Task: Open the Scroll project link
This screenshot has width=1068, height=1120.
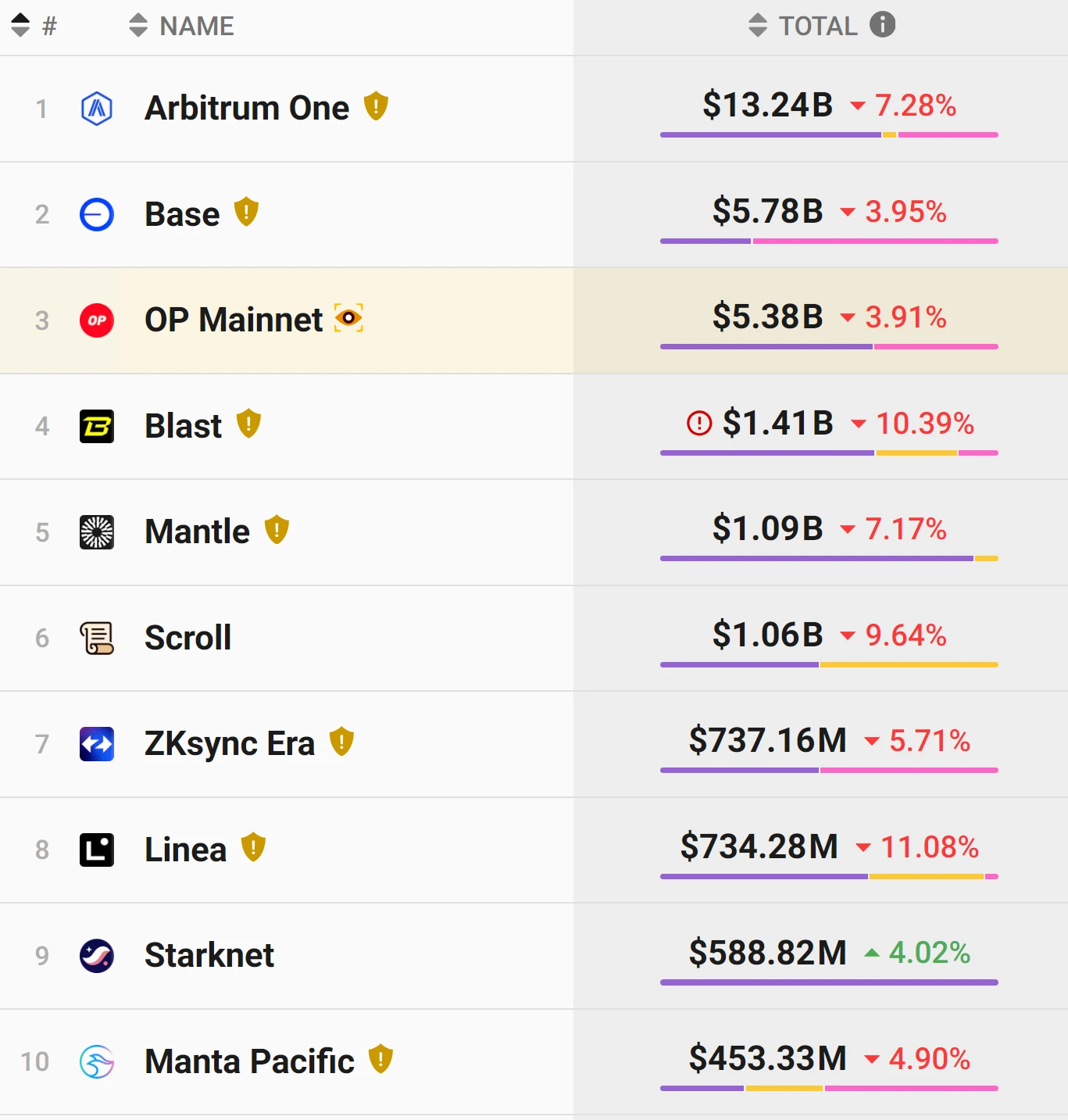Action: (188, 638)
